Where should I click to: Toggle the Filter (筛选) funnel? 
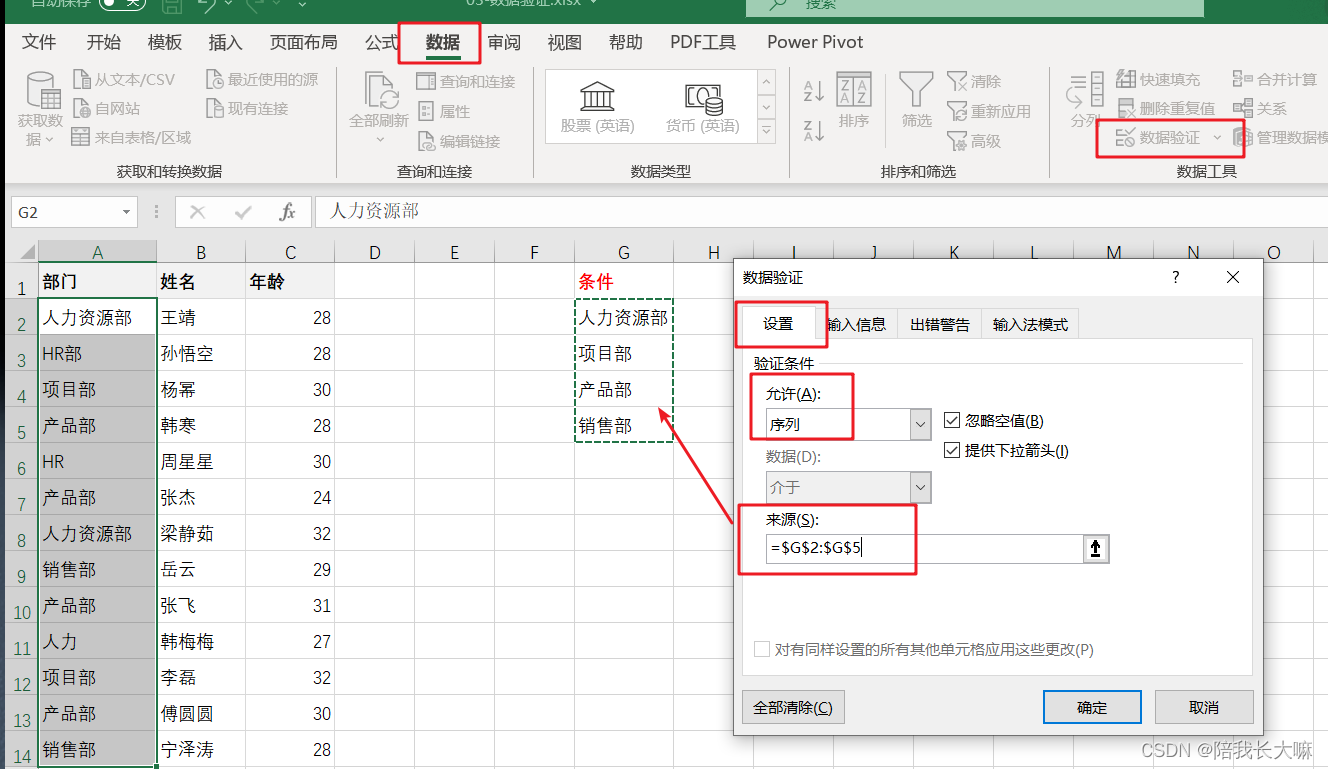click(916, 101)
